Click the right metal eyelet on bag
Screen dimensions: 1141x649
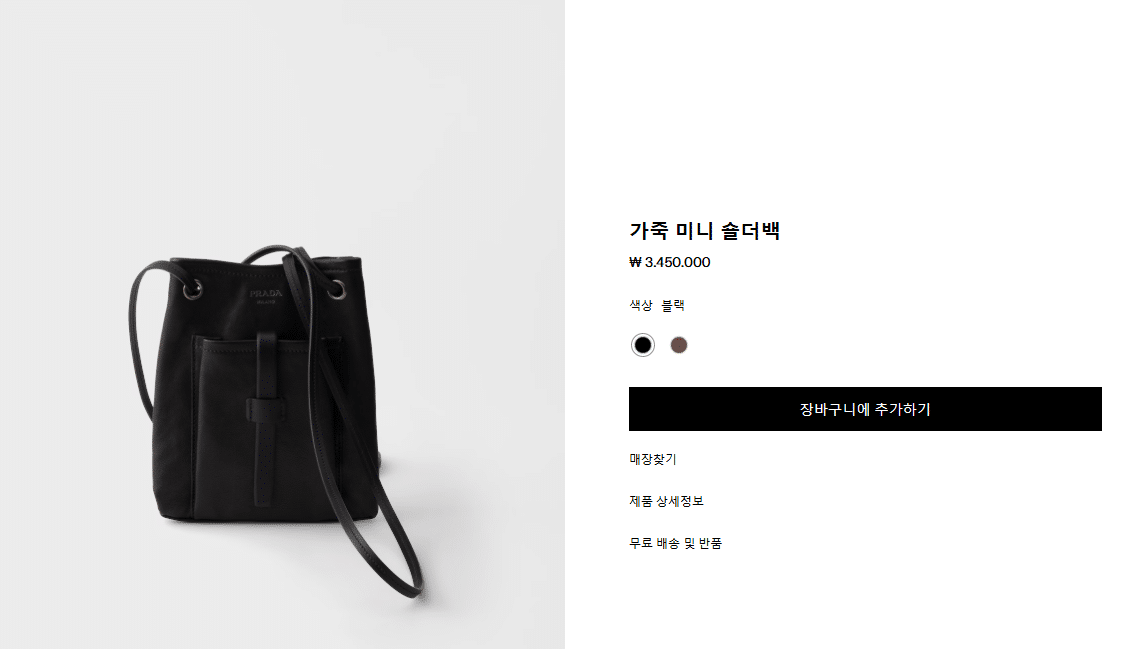(336, 289)
